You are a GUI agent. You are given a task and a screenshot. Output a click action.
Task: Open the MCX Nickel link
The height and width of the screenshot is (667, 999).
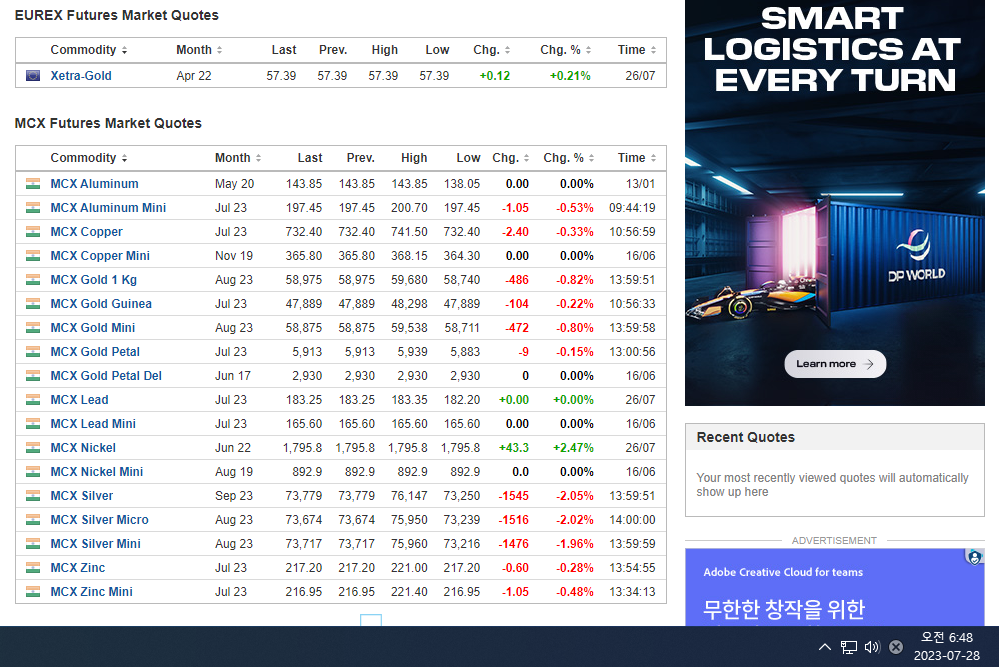[x=83, y=448]
